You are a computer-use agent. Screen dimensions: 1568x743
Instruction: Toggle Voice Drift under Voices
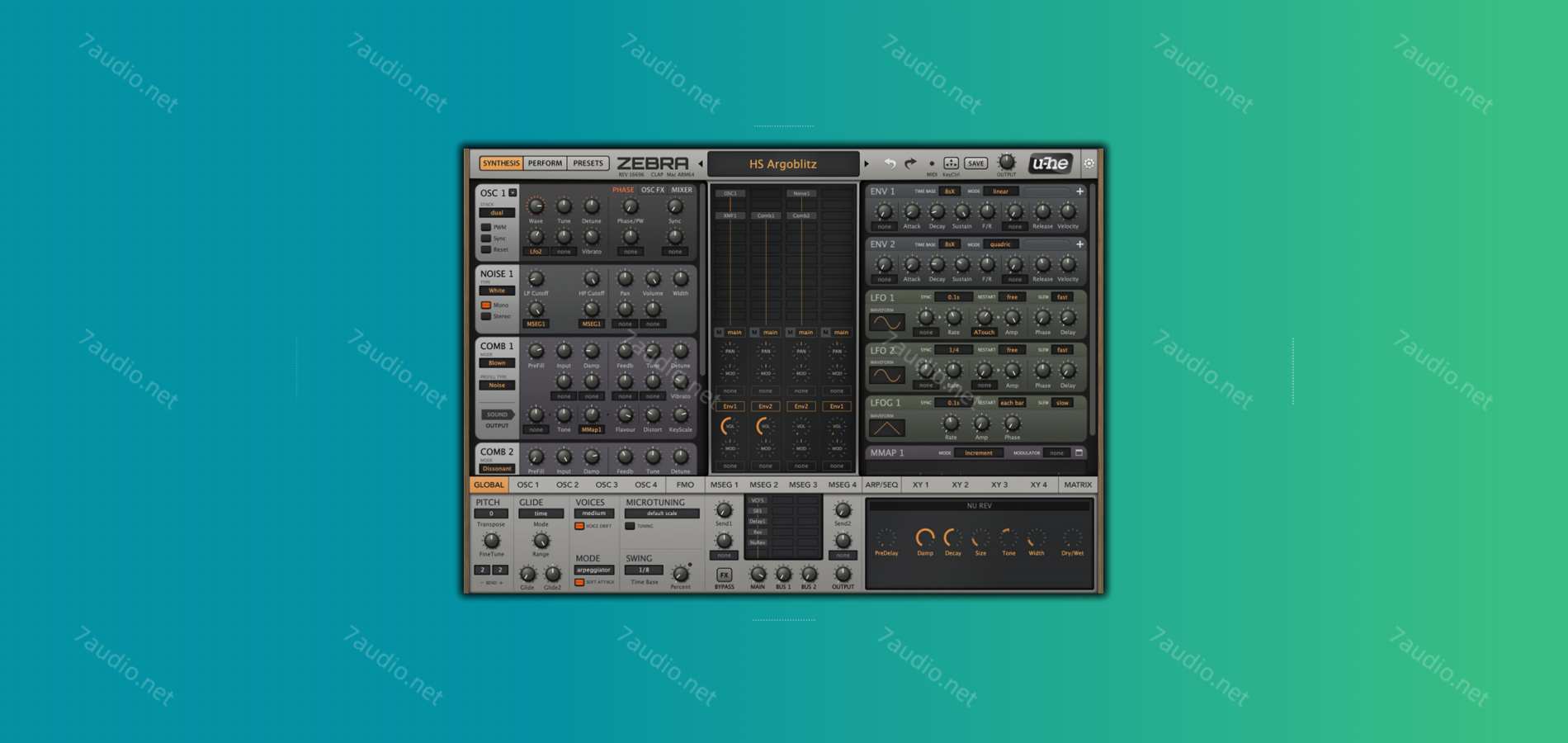pyautogui.click(x=579, y=526)
